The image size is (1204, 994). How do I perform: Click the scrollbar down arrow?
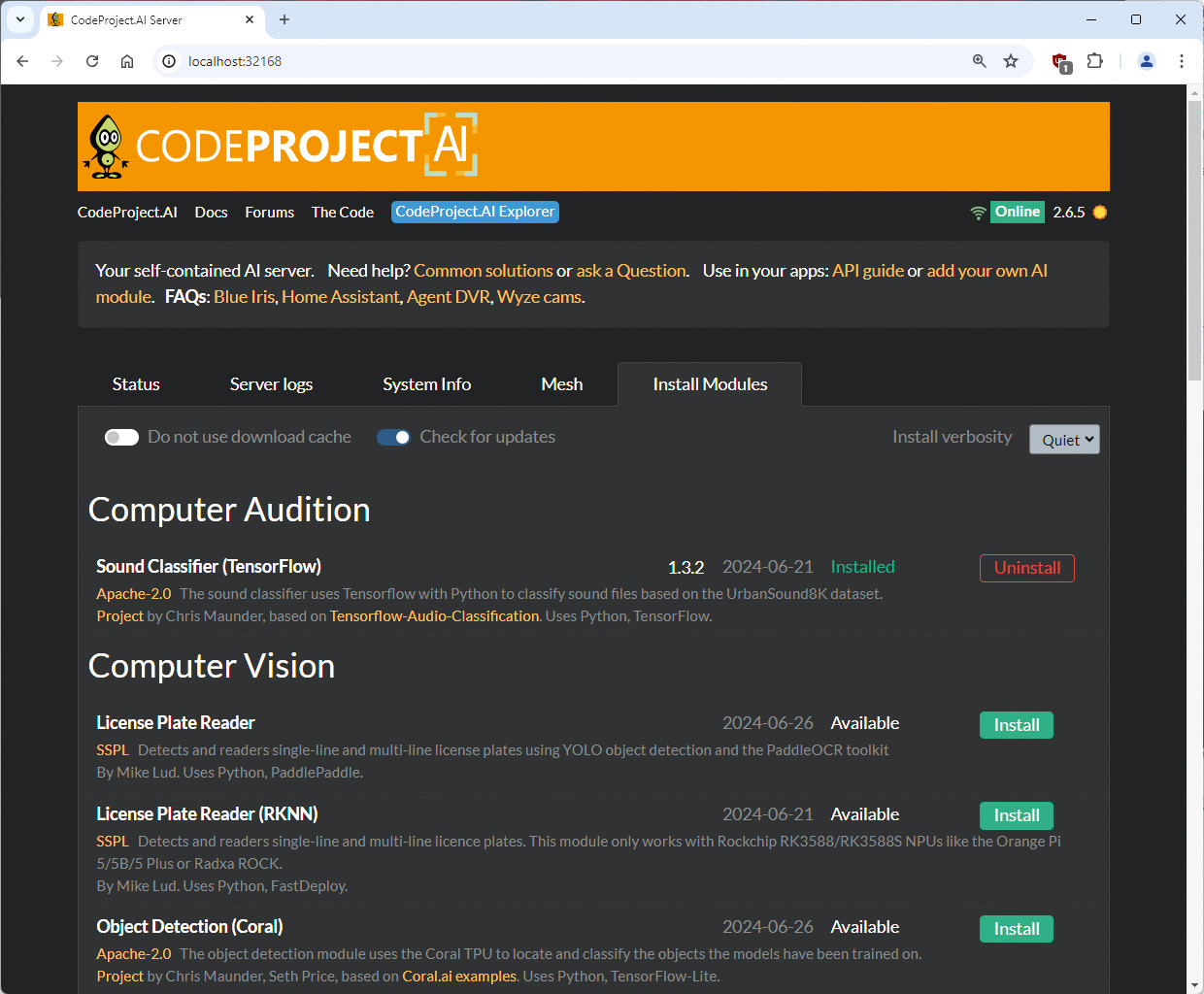click(1195, 985)
